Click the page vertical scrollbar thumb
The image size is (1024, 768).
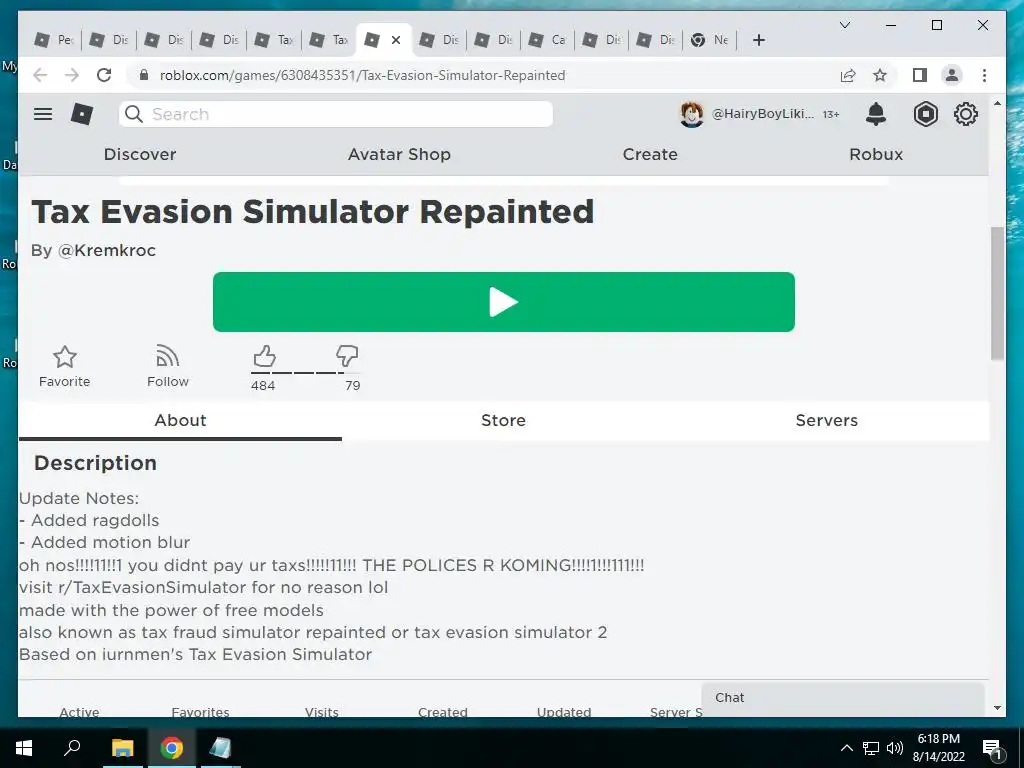click(x=997, y=293)
